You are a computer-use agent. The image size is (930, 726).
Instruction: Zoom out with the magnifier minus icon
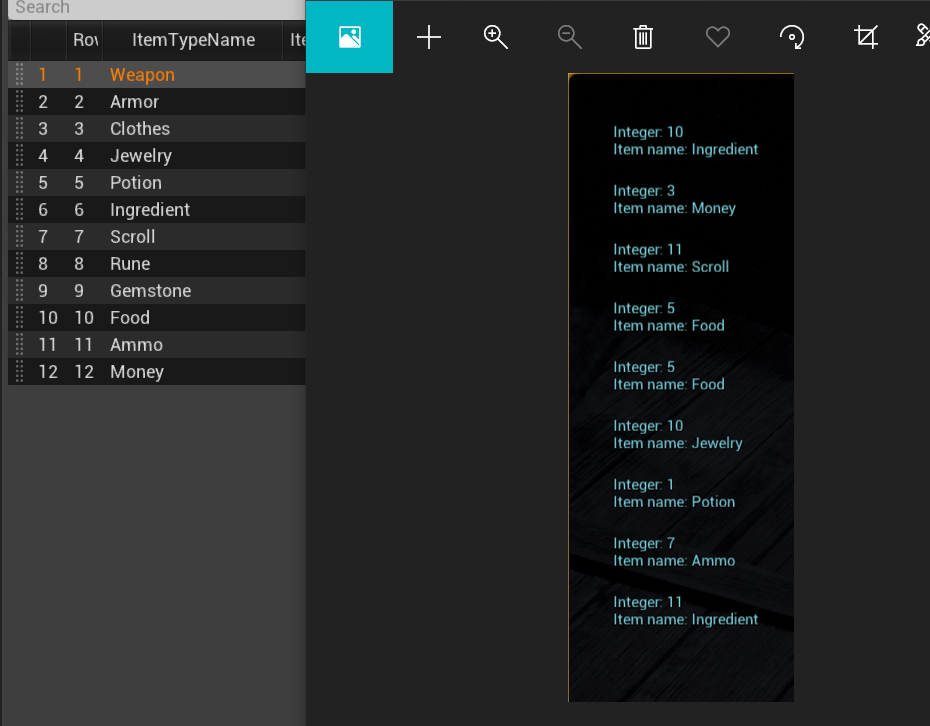click(x=569, y=37)
